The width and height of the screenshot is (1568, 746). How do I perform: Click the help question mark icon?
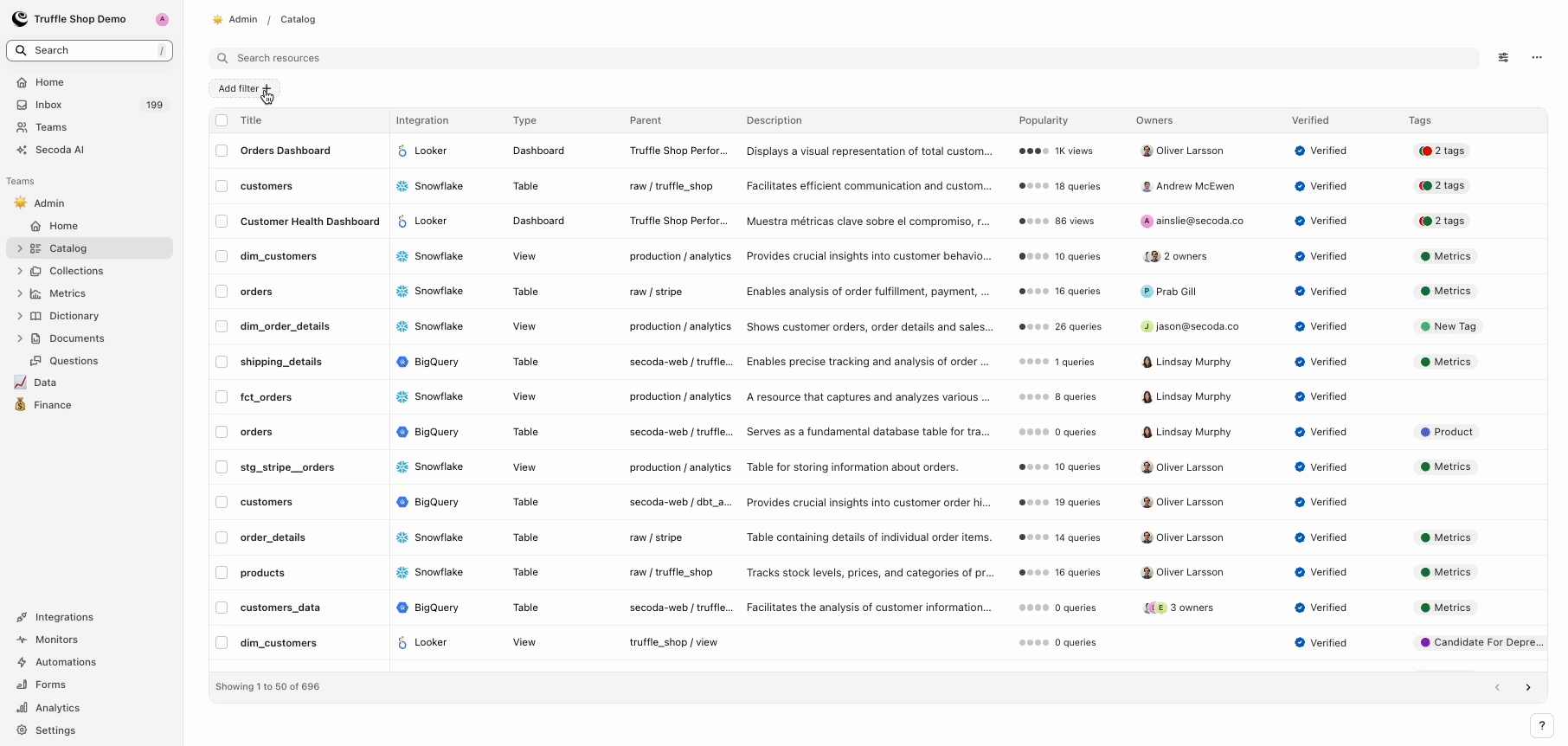click(1541, 726)
